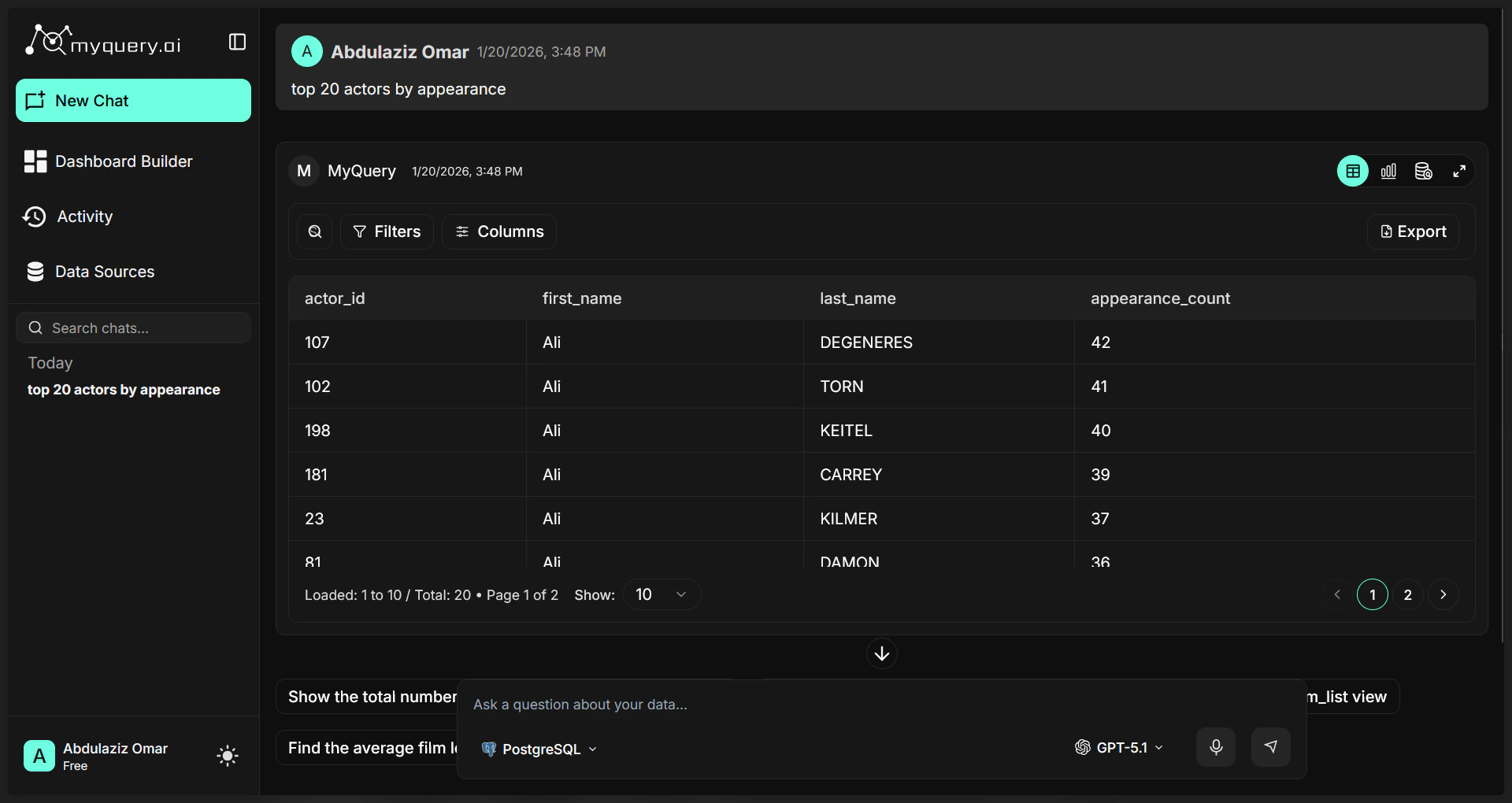This screenshot has width=1512, height=803.
Task: Click the 'm_list view' suggestion chip
Action: coord(1352,697)
